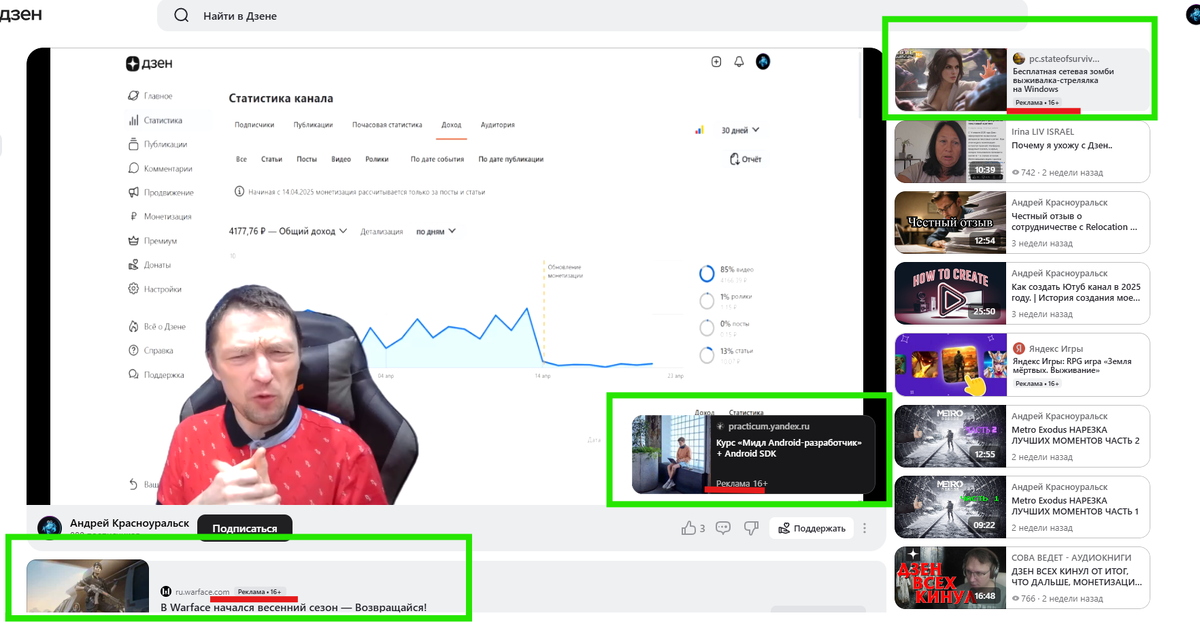
Task: Click the profile avatar in video header
Action: (763, 62)
